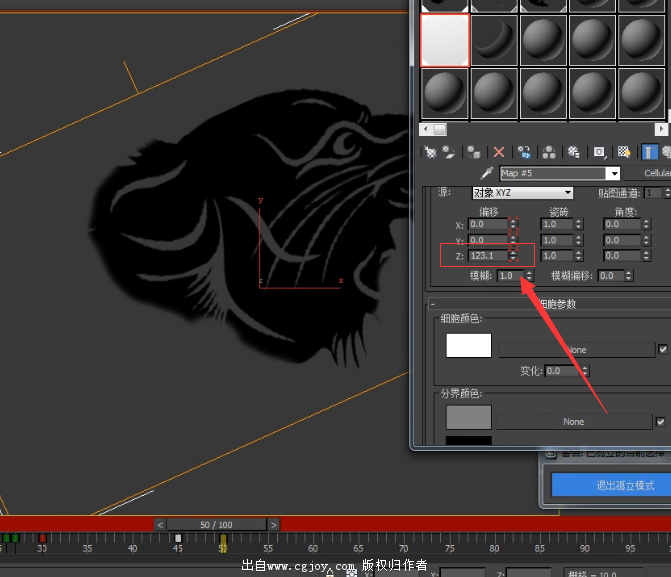Click the red X Reset Map icon
671x577 pixels.
(499, 152)
